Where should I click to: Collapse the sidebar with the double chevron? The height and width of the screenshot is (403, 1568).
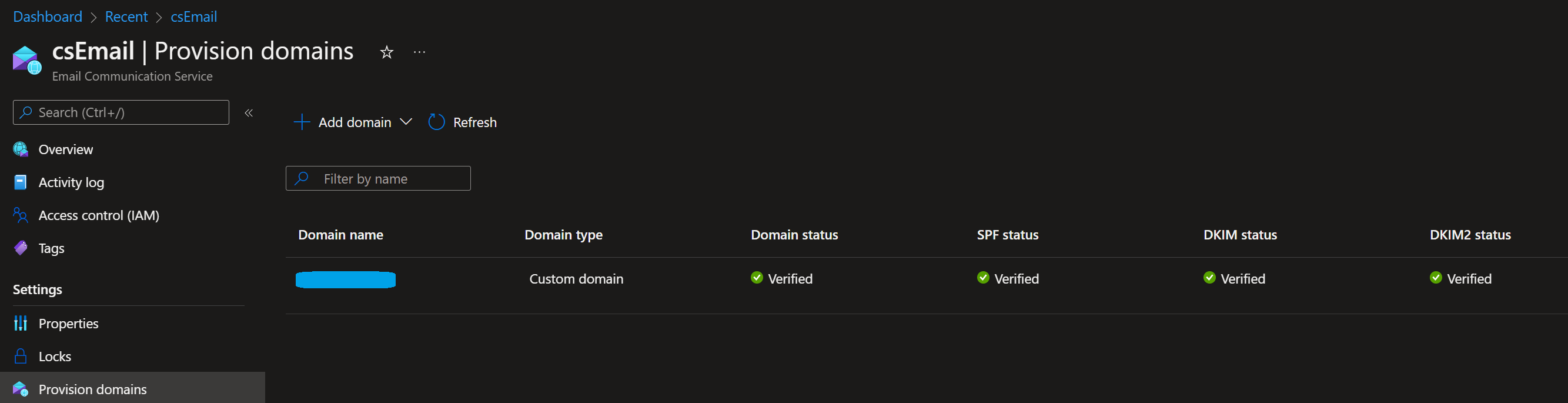(248, 112)
